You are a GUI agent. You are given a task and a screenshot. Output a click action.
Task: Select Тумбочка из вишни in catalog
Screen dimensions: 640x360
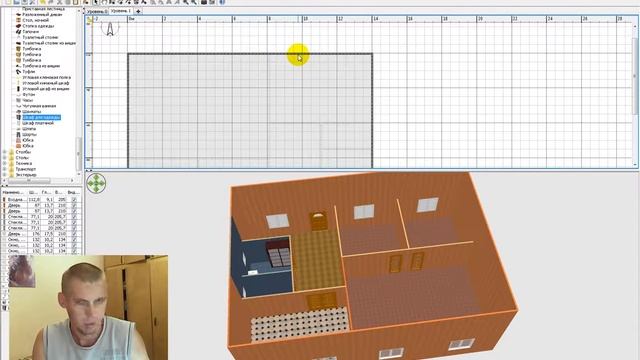[x=41, y=66]
